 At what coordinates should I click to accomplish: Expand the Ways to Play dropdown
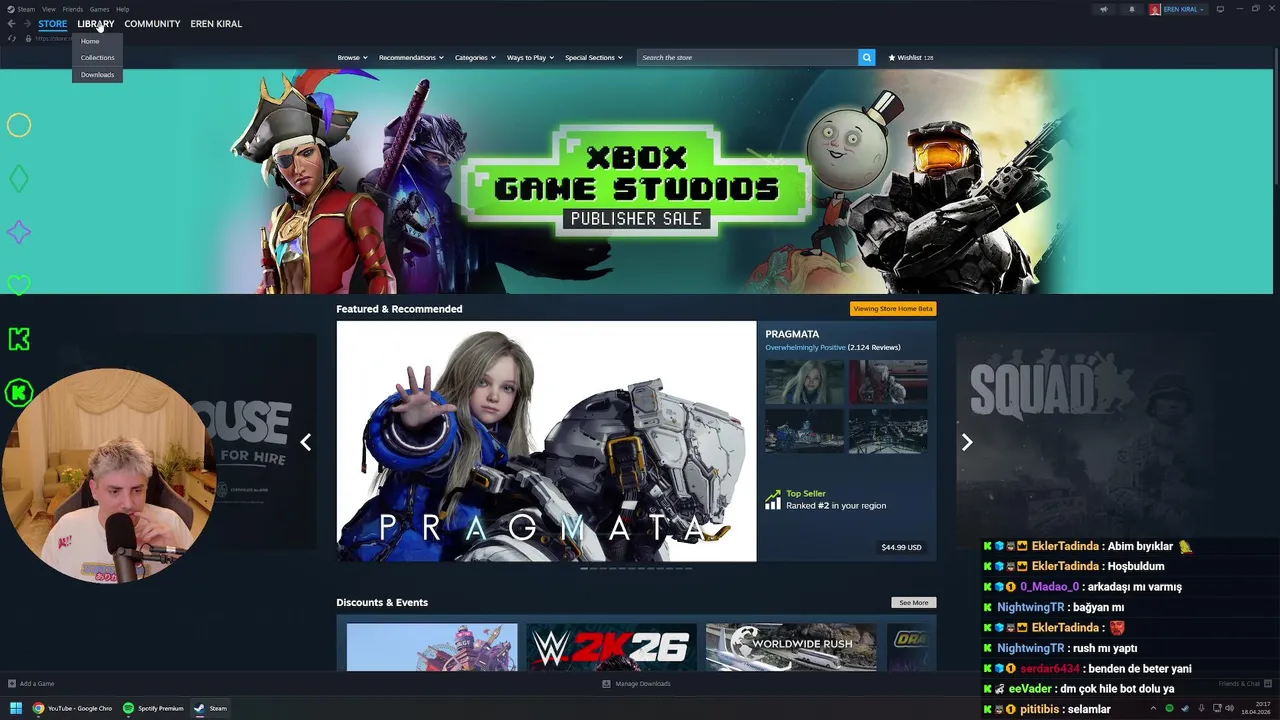coord(530,58)
